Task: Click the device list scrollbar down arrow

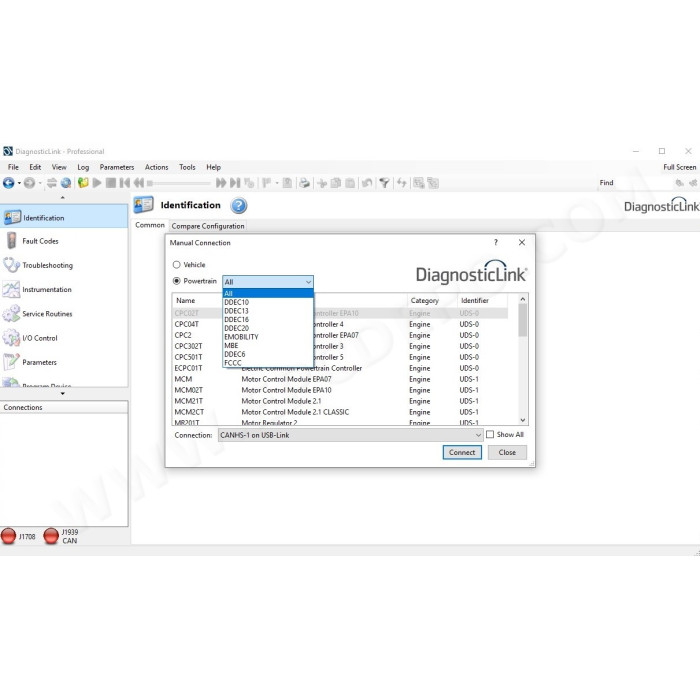Action: tap(523, 420)
